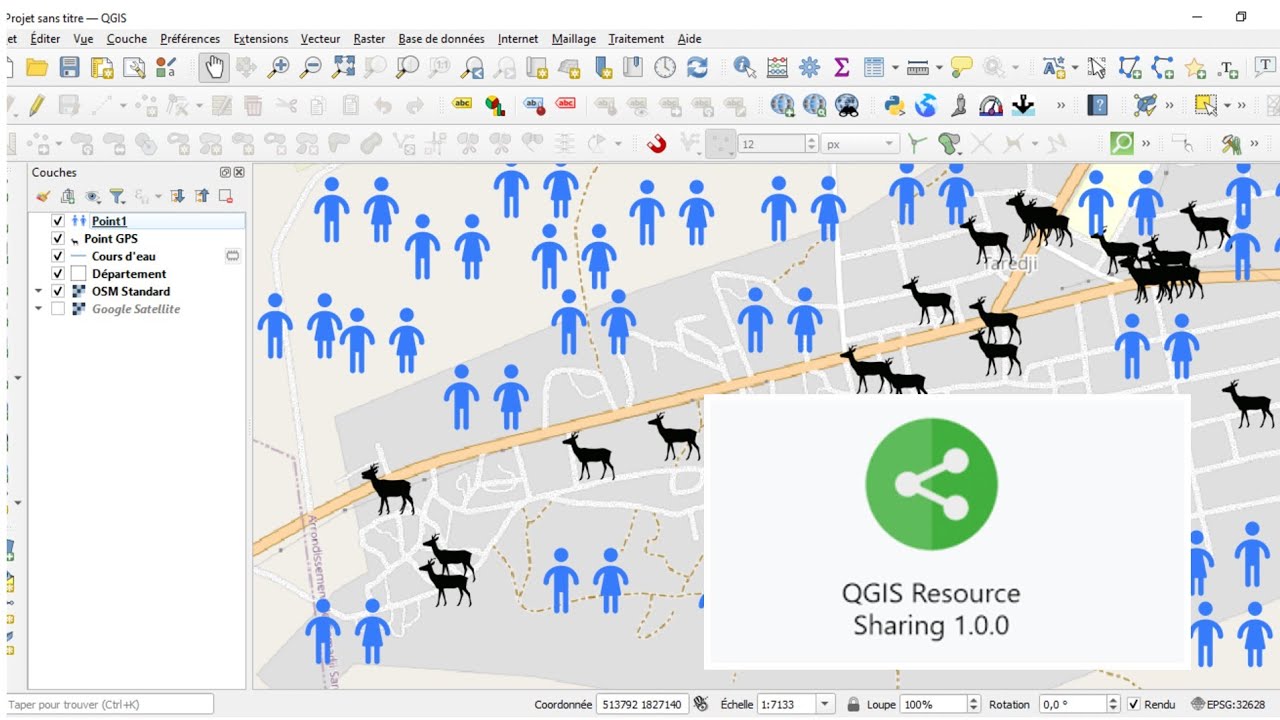This screenshot has width=1280, height=720.
Task: Click the messages log icon beside Coordonnée
Action: coord(701,704)
